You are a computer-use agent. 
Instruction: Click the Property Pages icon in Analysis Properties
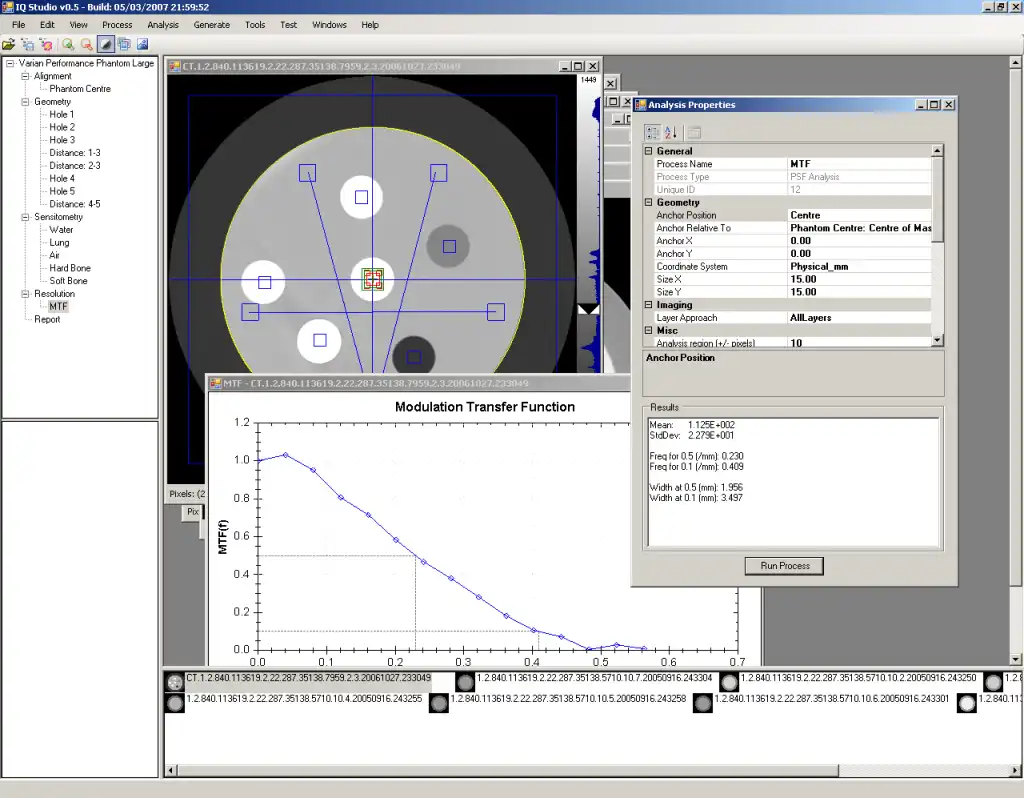click(x=694, y=133)
